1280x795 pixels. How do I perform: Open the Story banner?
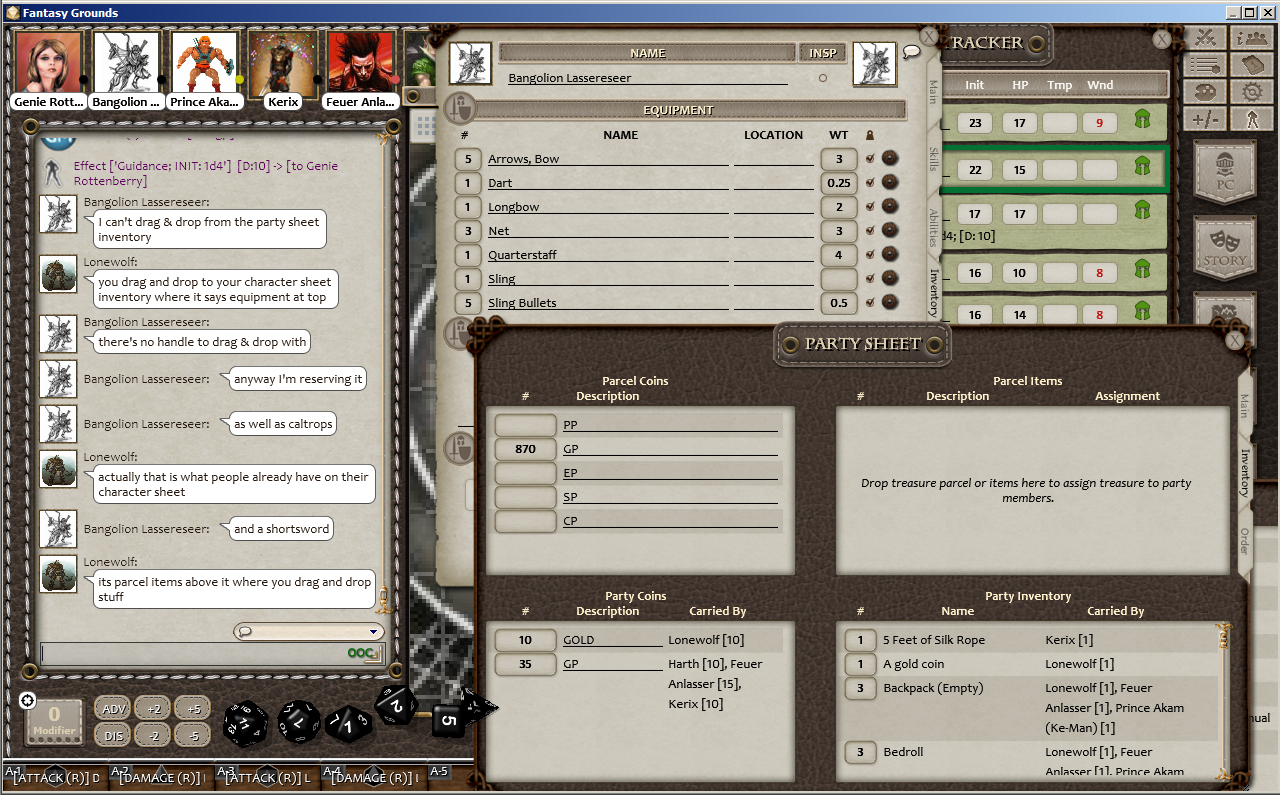pos(1225,250)
